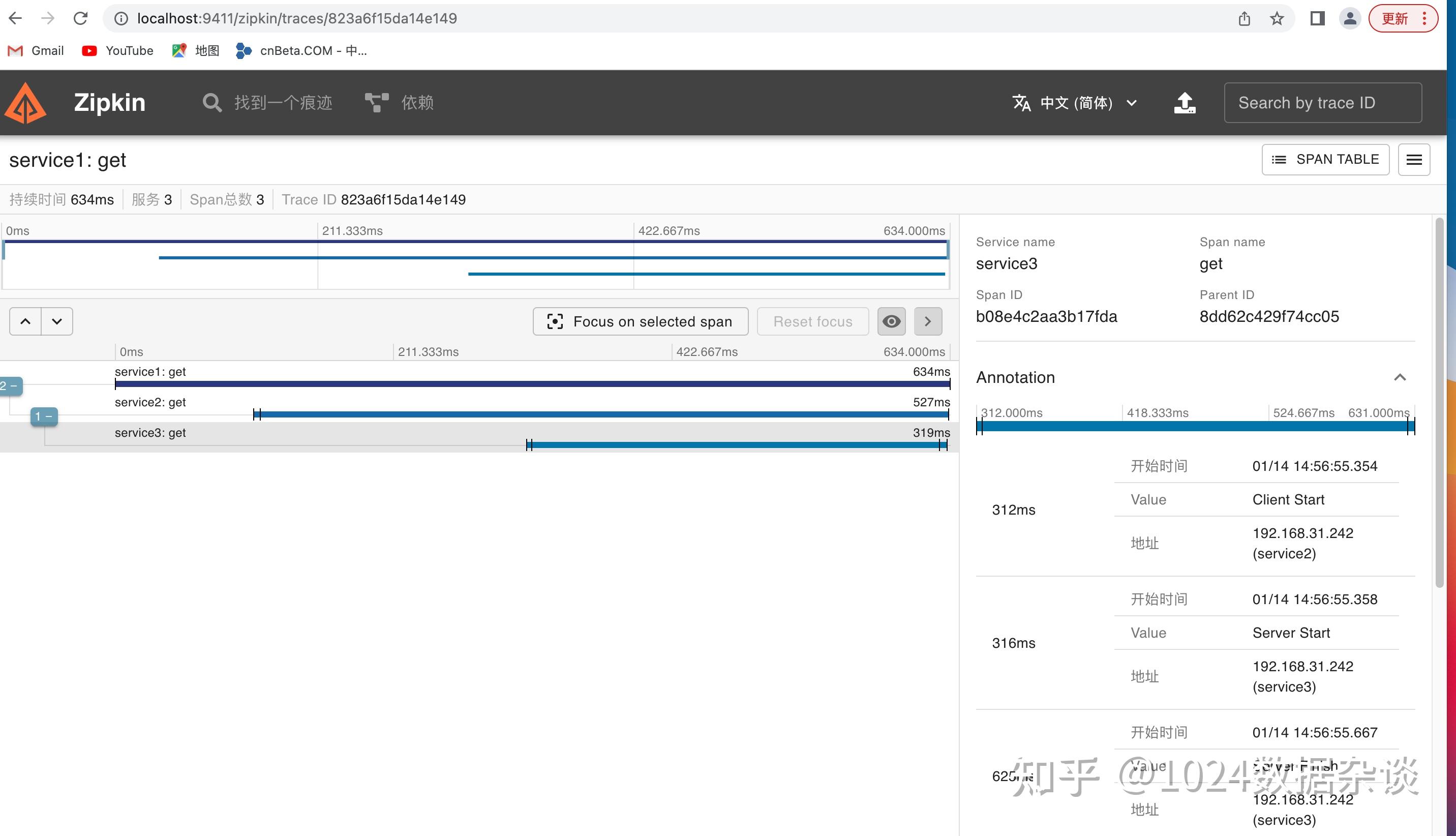1456x836 pixels.
Task: Open the browser share icon
Action: point(1243,19)
